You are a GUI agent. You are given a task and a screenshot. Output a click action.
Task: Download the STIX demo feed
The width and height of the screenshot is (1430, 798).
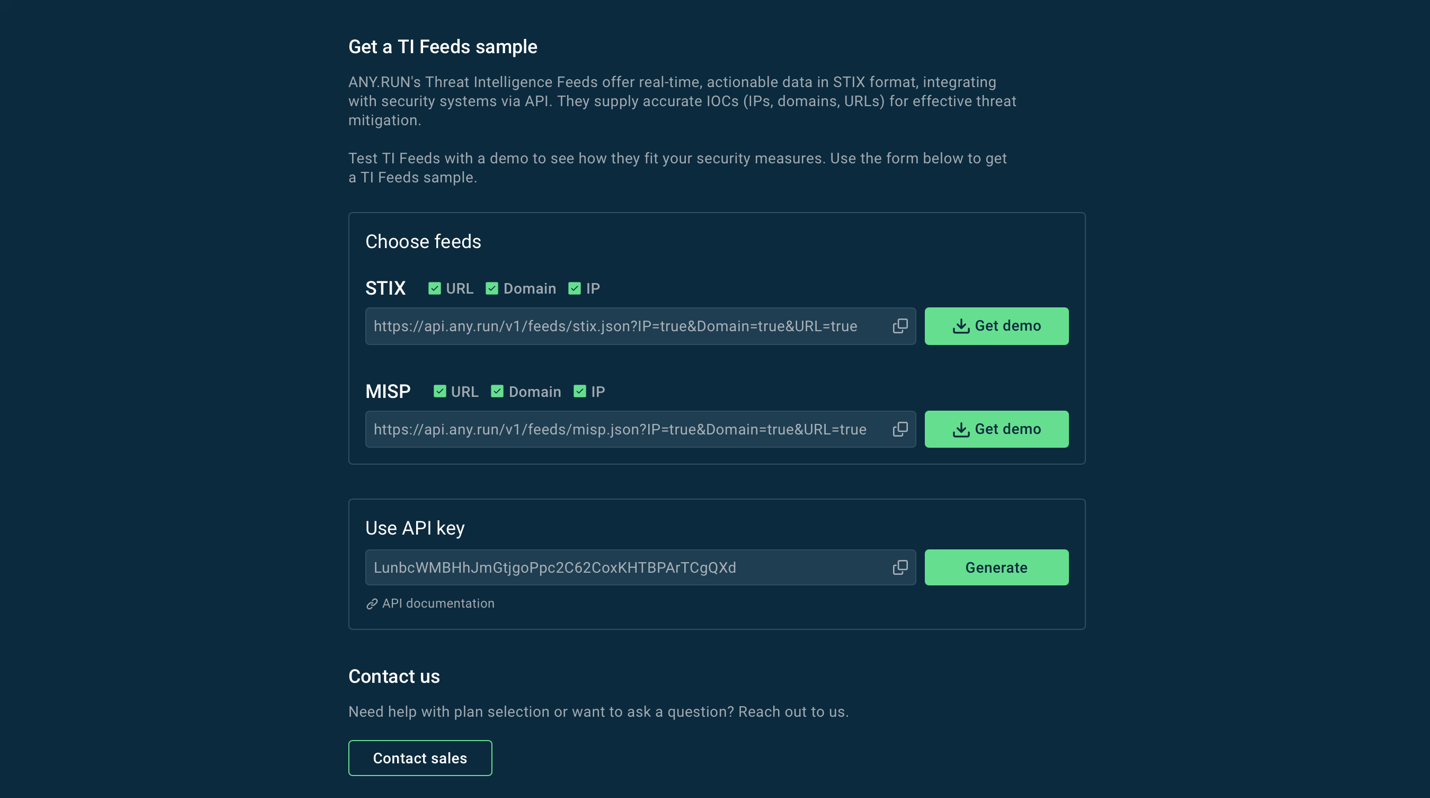(x=996, y=326)
